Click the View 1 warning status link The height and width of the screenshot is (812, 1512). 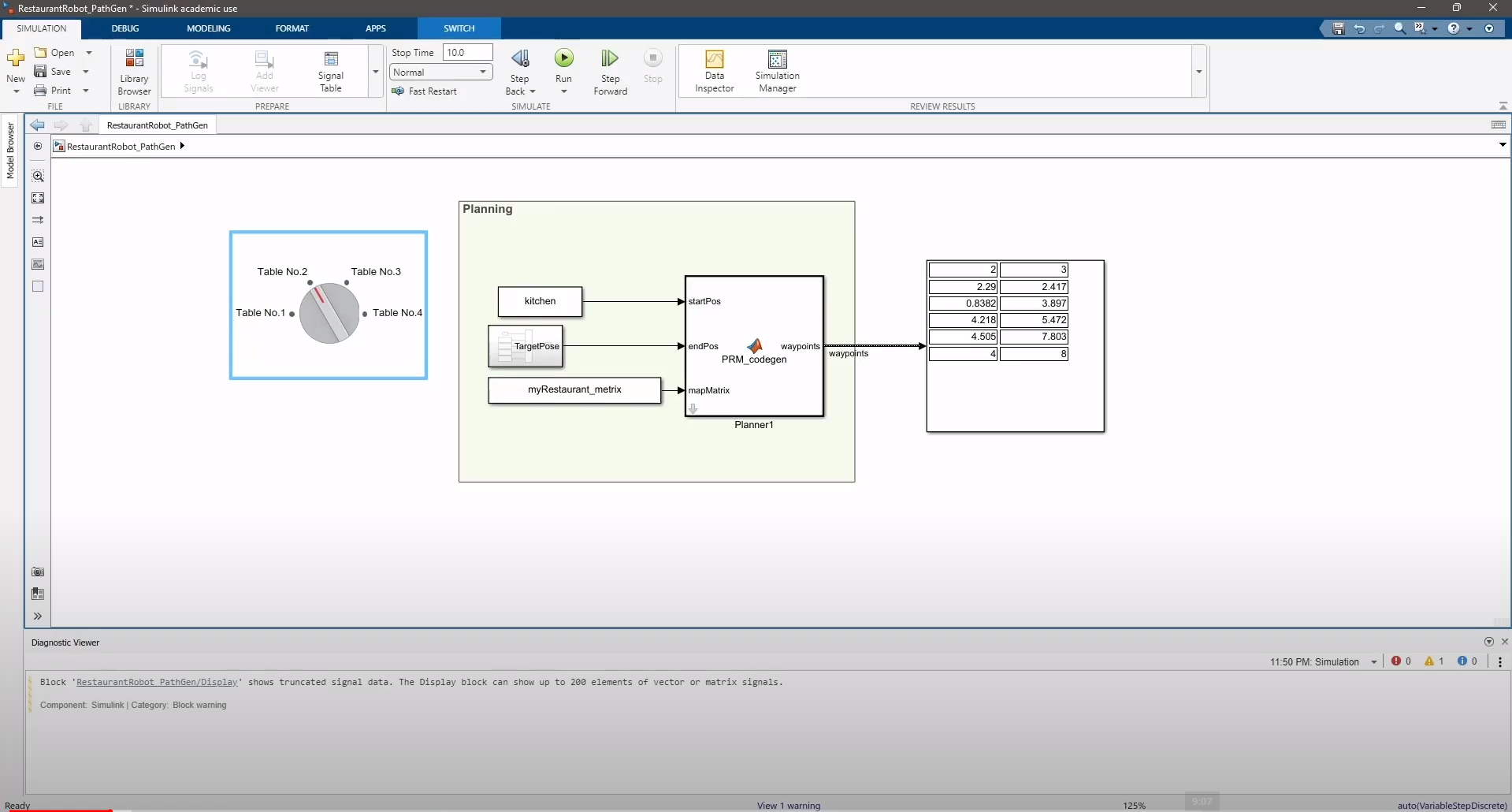point(789,806)
